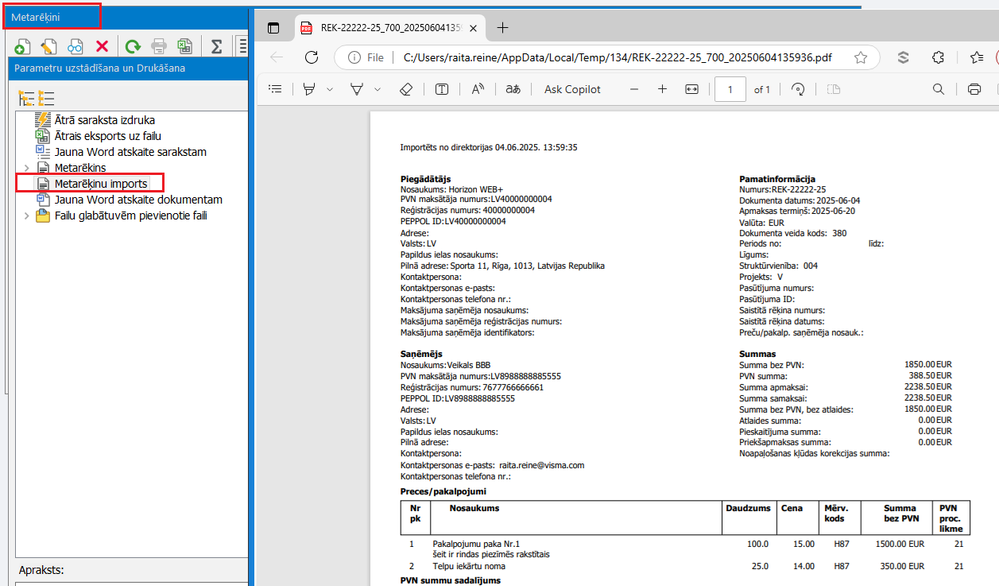Click the view document glasses icon
Screen dimensions: 999x586
[x=75, y=46]
